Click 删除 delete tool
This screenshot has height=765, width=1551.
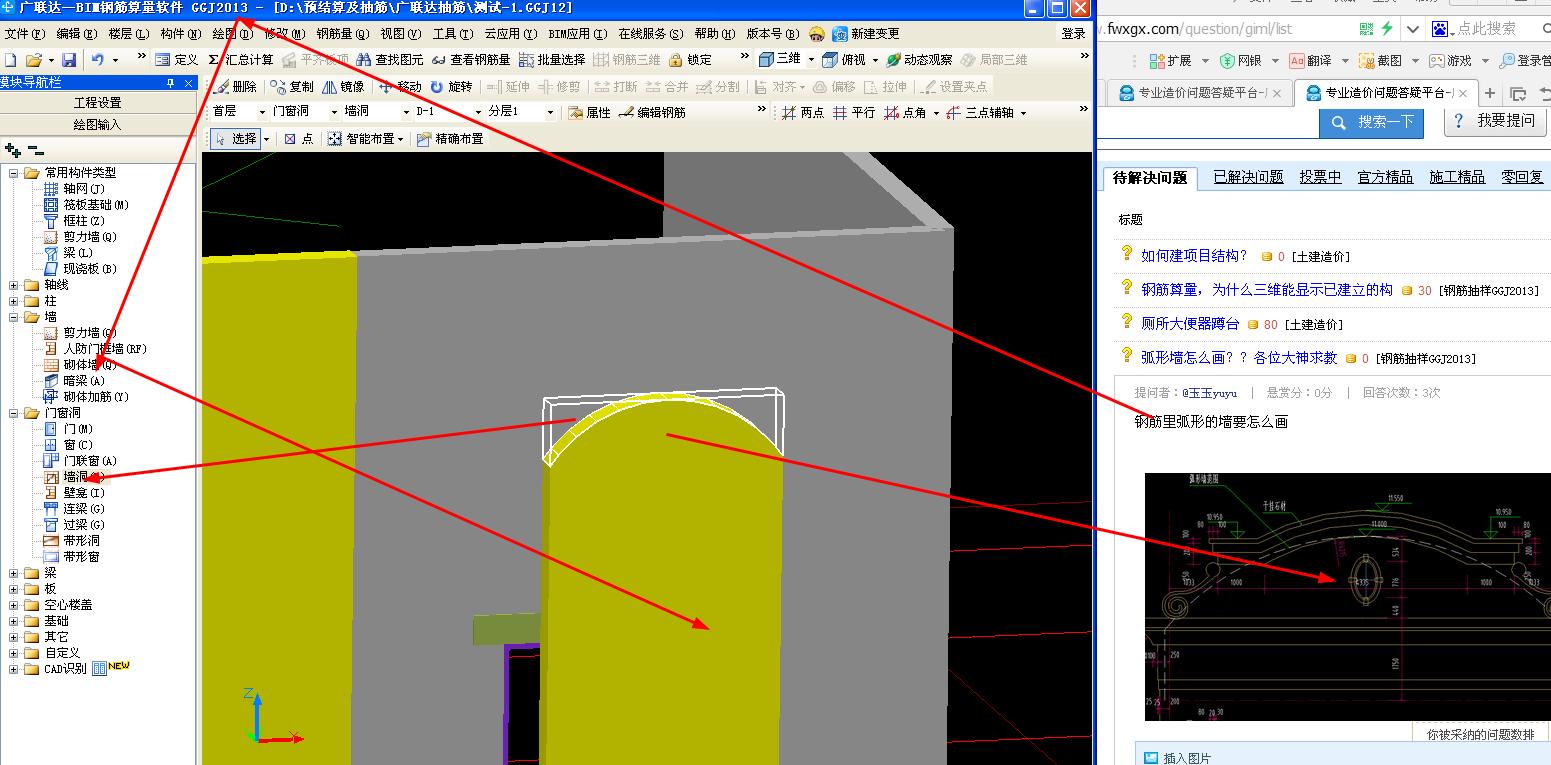(x=235, y=87)
